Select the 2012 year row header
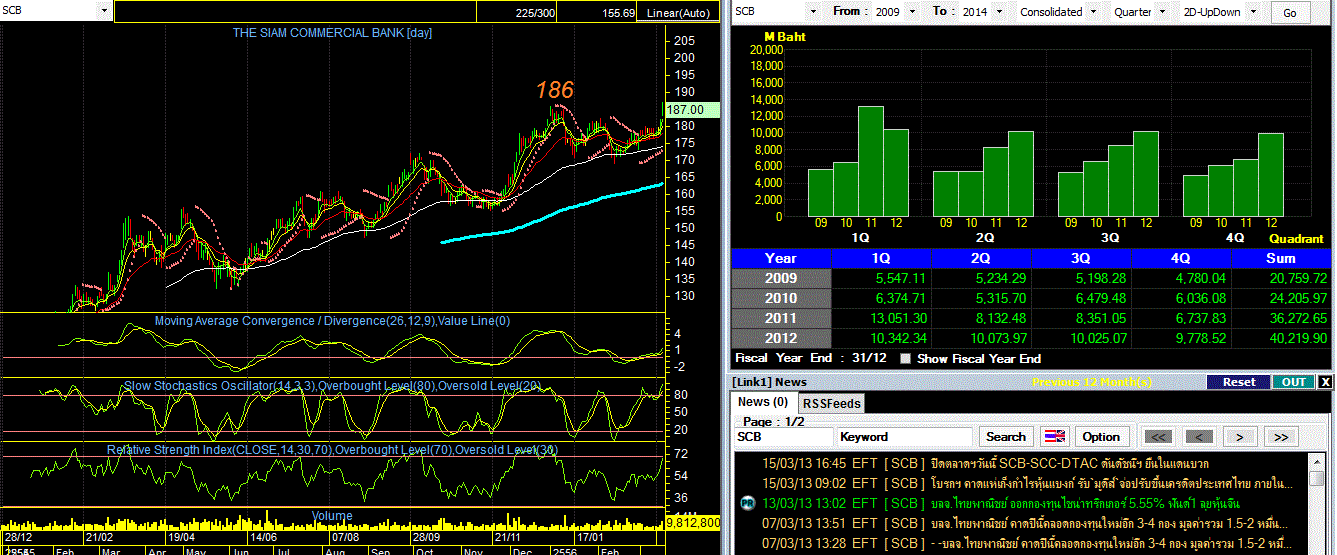Screen dimensions: 1337x555 point(781,338)
